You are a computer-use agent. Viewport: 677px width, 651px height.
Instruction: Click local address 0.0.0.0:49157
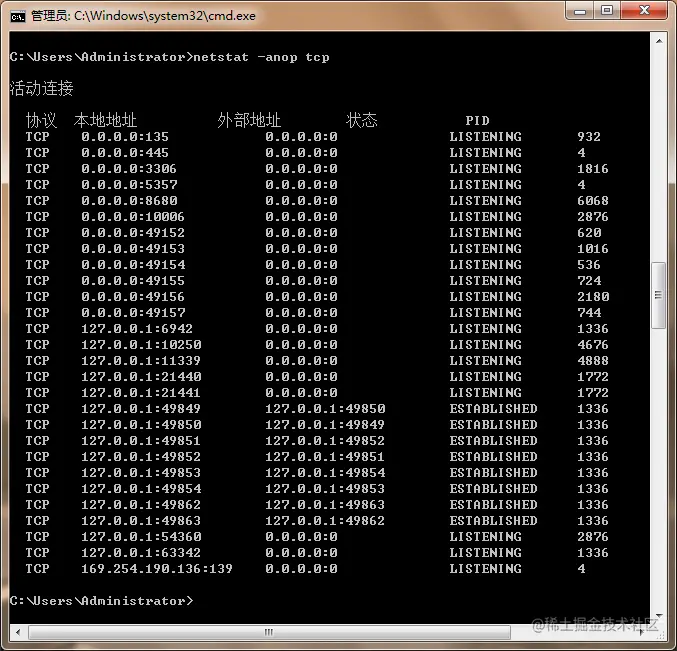pyautogui.click(x=133, y=313)
